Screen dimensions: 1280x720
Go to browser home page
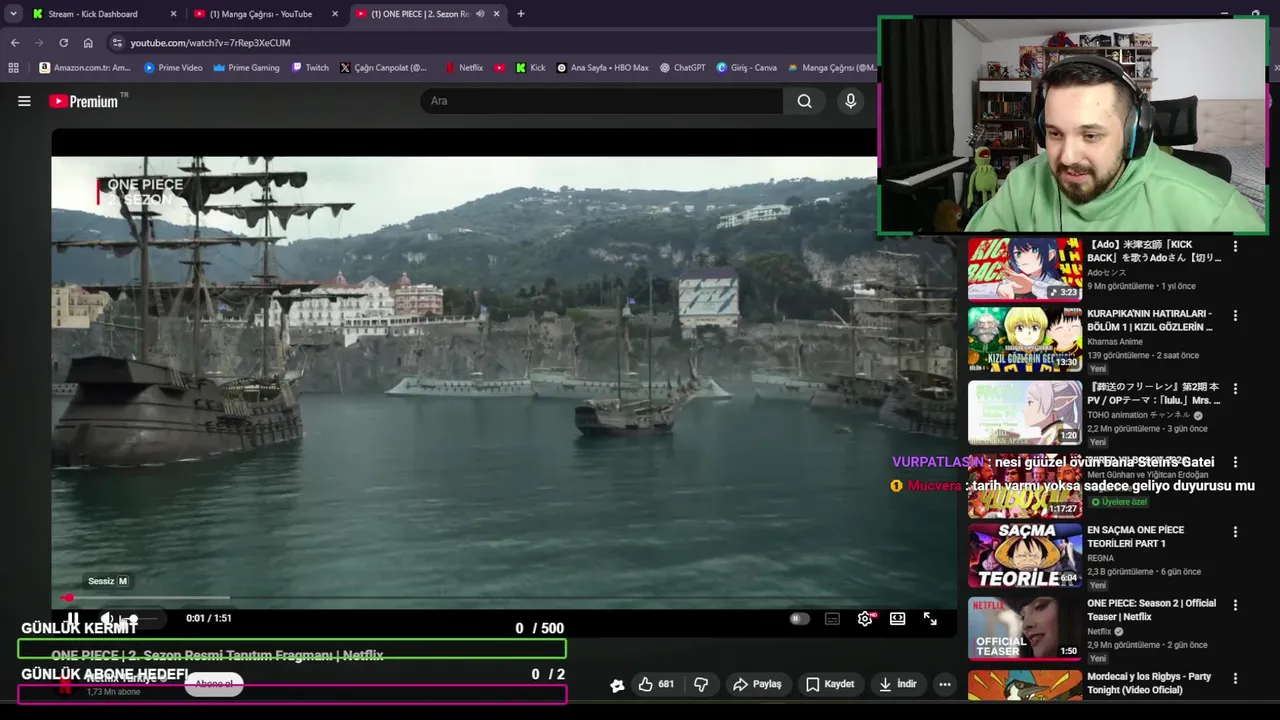pos(88,43)
